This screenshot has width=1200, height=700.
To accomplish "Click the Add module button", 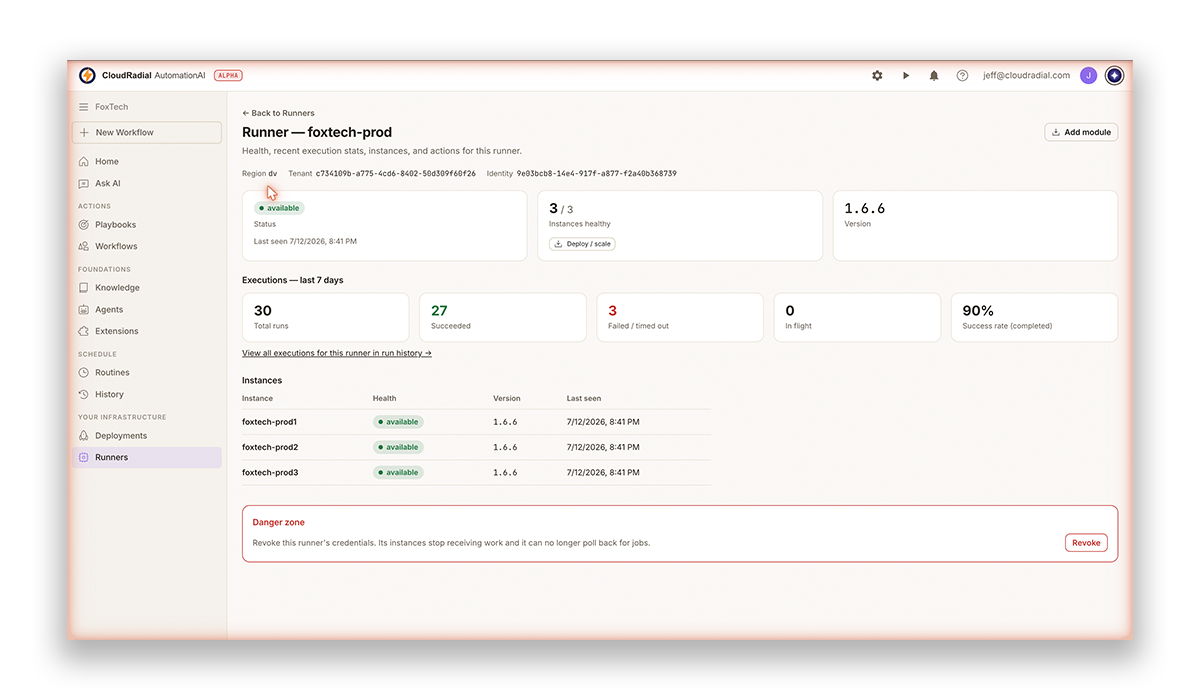I will point(1081,132).
